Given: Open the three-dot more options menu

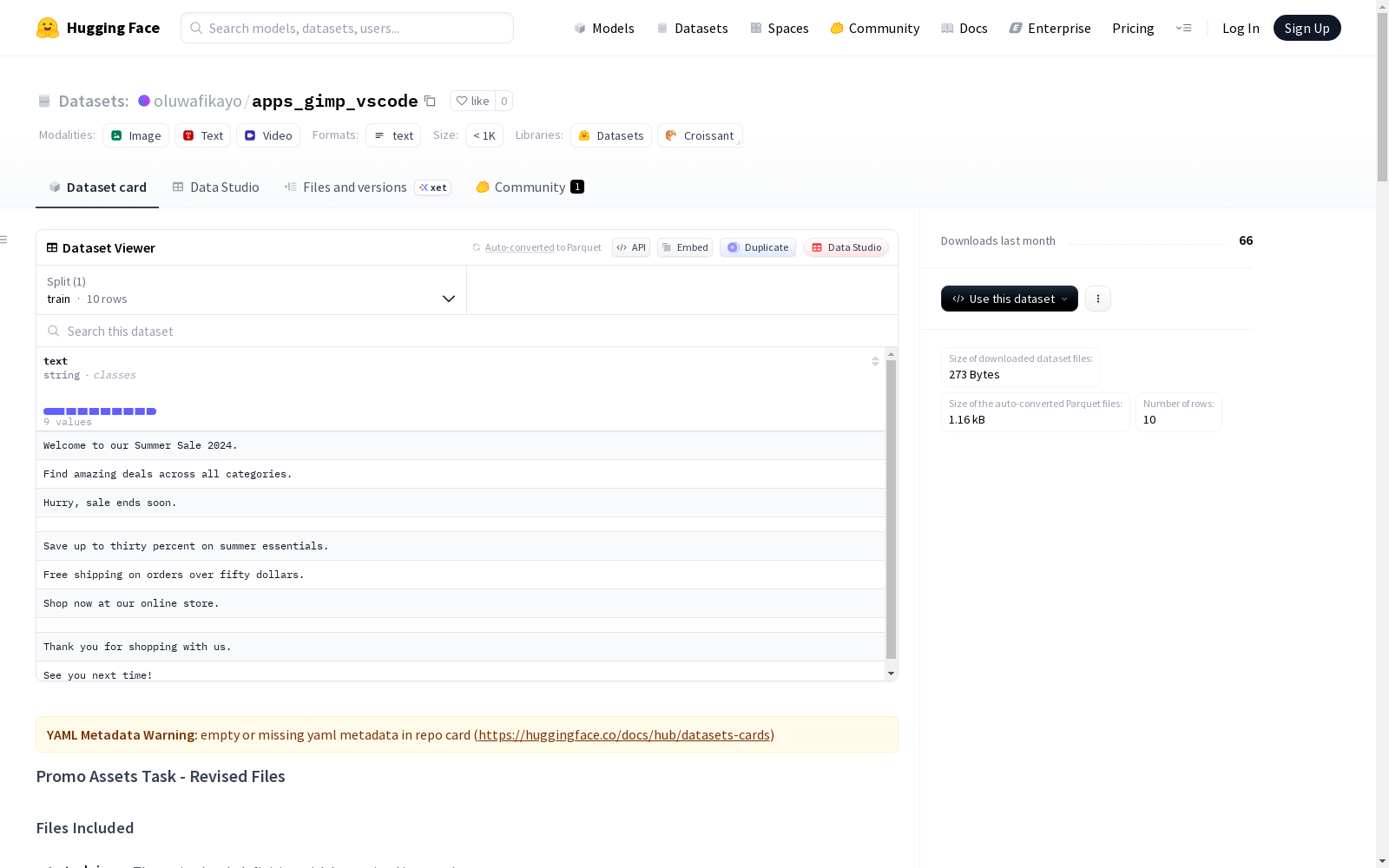Looking at the screenshot, I should (1098, 299).
